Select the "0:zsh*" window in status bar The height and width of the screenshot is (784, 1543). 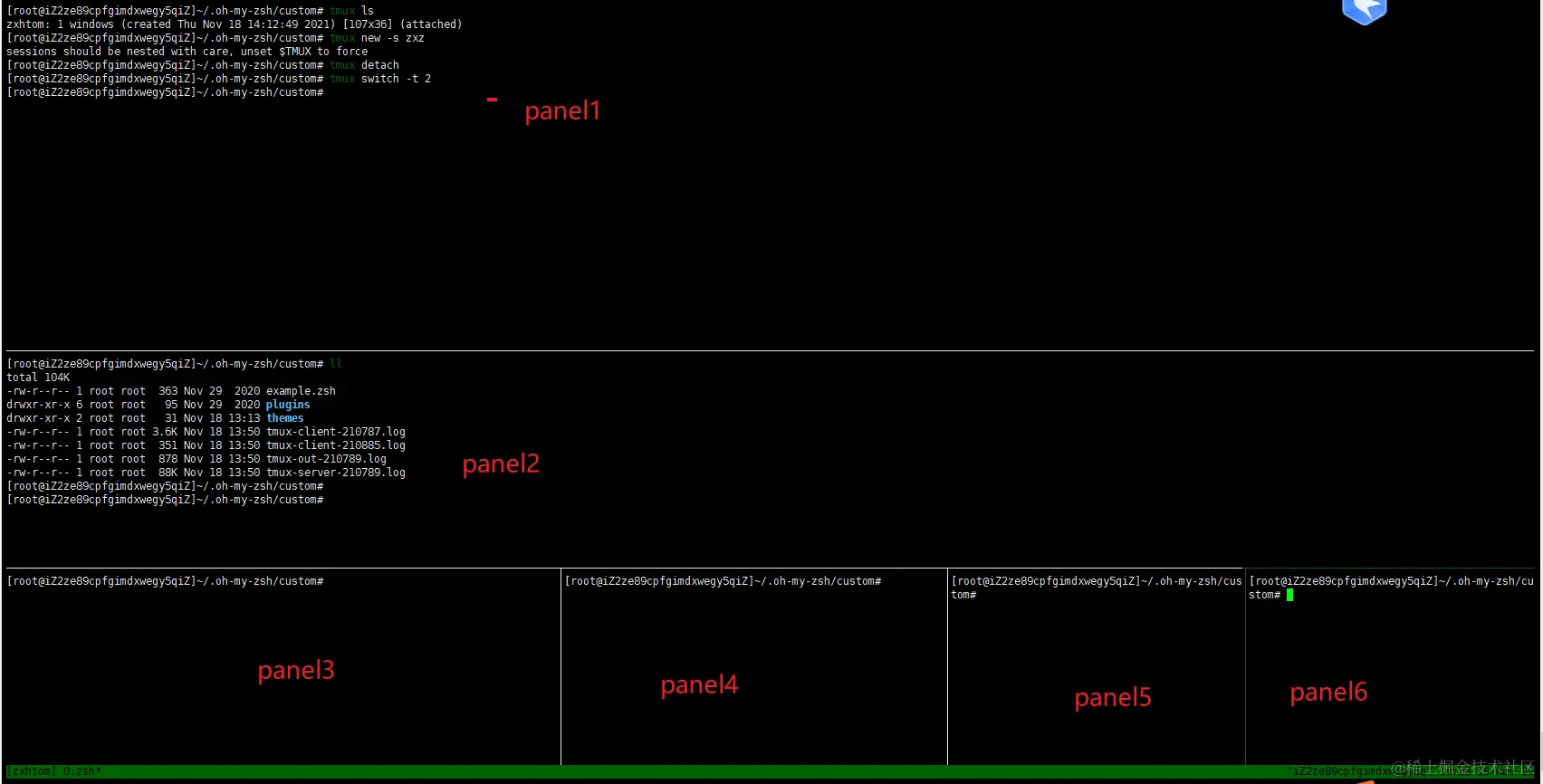(x=82, y=771)
